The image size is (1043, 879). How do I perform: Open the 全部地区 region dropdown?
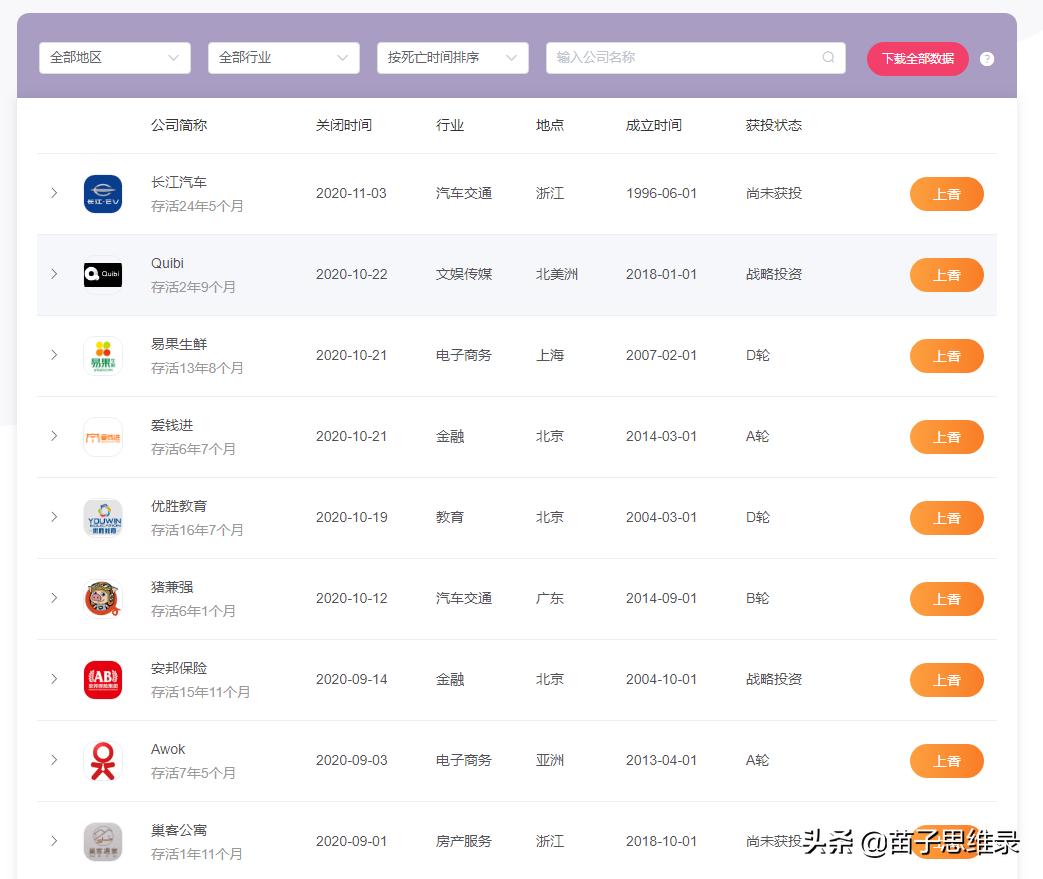pos(114,58)
